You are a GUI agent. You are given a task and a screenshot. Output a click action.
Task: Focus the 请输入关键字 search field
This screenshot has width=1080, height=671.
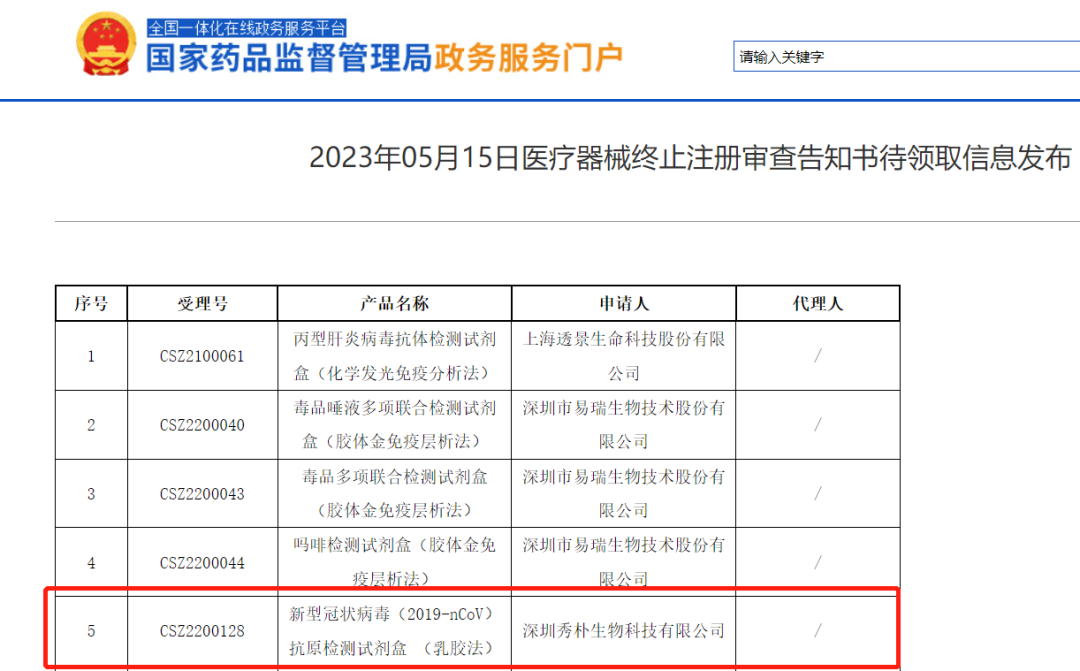(x=905, y=57)
